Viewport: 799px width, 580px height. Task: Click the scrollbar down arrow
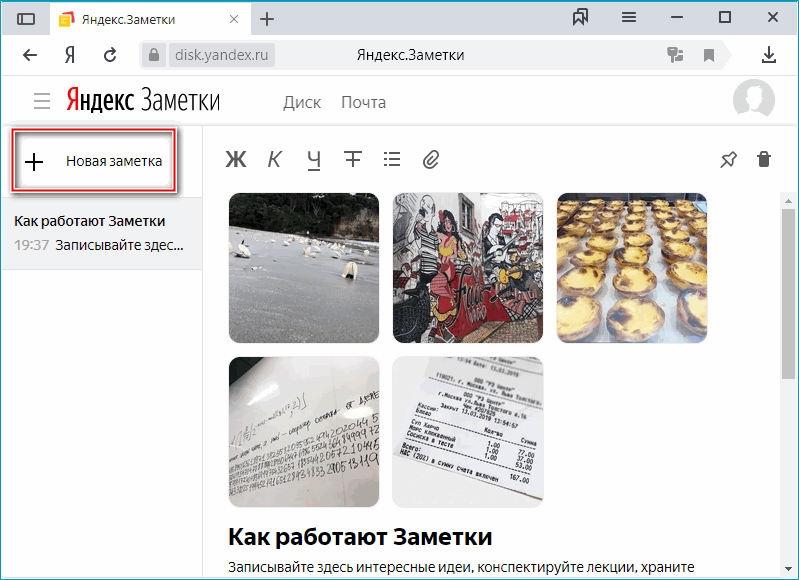788,568
